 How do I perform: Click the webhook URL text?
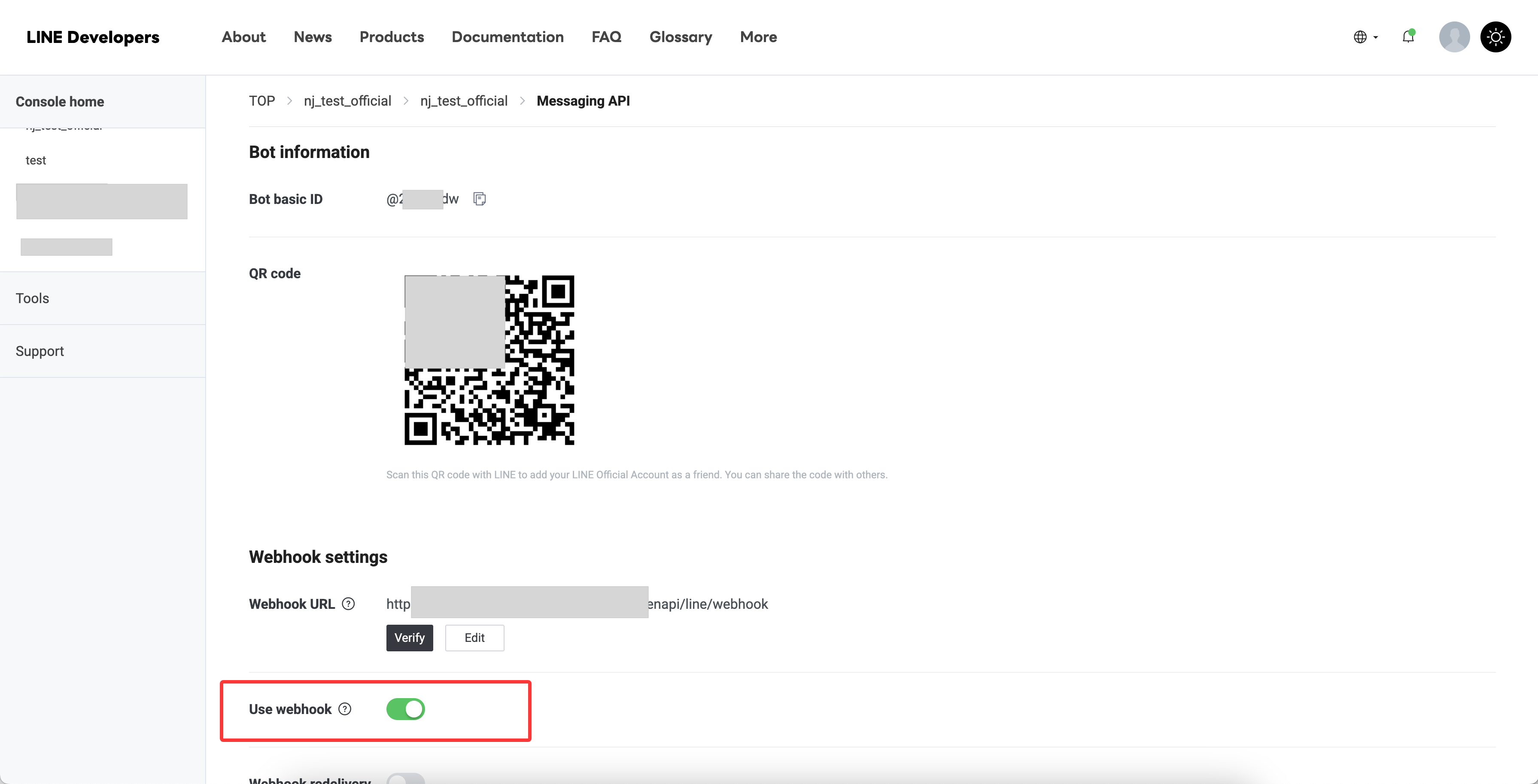[x=577, y=604]
